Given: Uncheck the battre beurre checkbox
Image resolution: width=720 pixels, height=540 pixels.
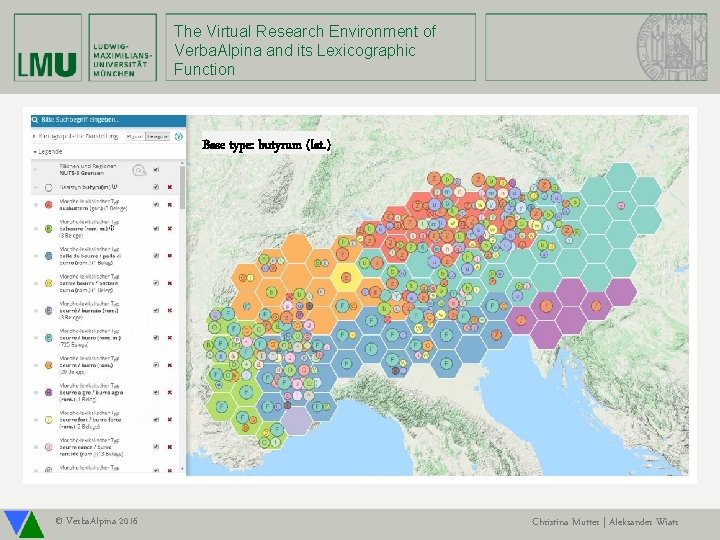Looking at the screenshot, I should click(156, 283).
